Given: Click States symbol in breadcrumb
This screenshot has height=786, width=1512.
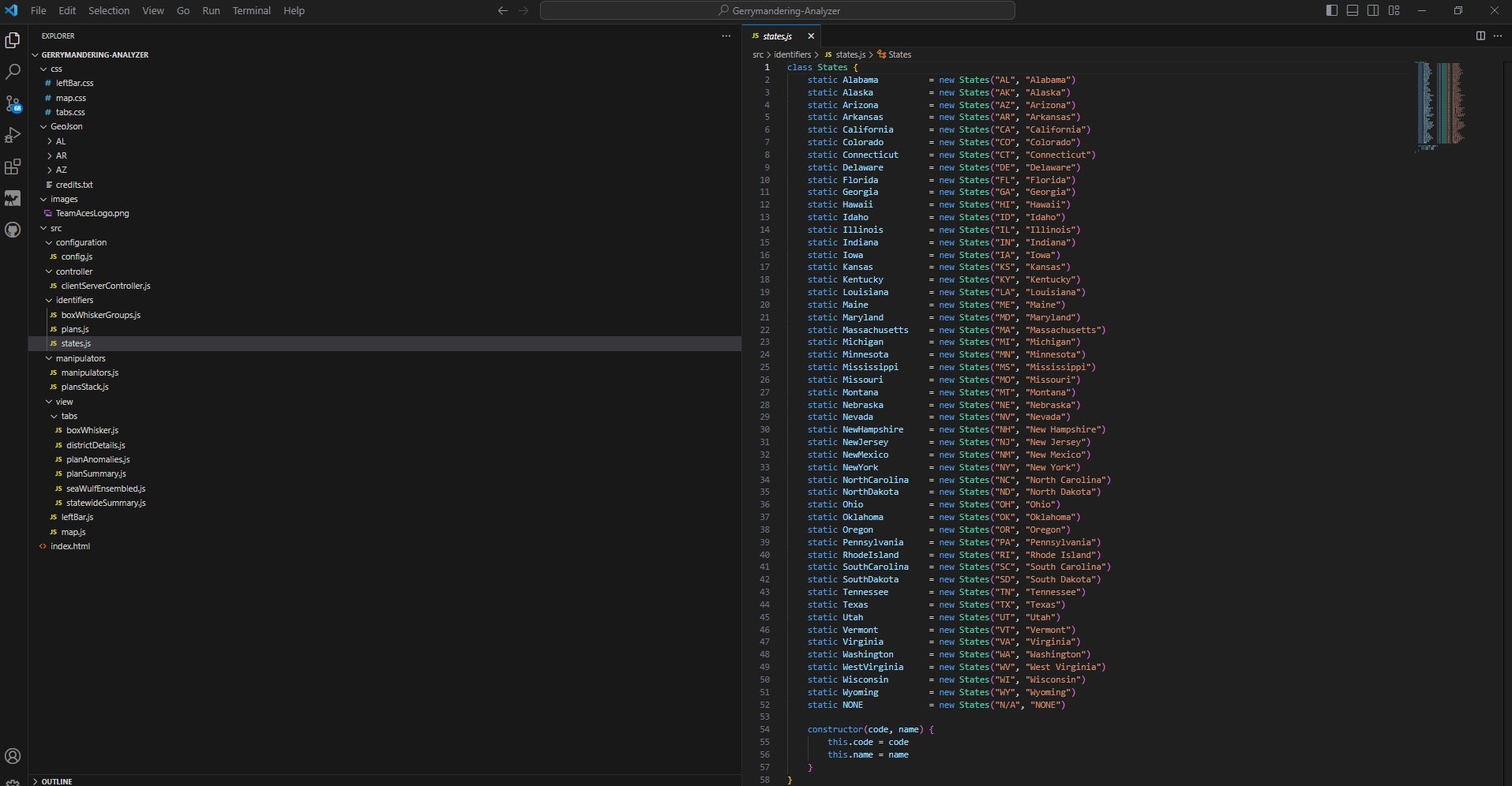Looking at the screenshot, I should [899, 54].
